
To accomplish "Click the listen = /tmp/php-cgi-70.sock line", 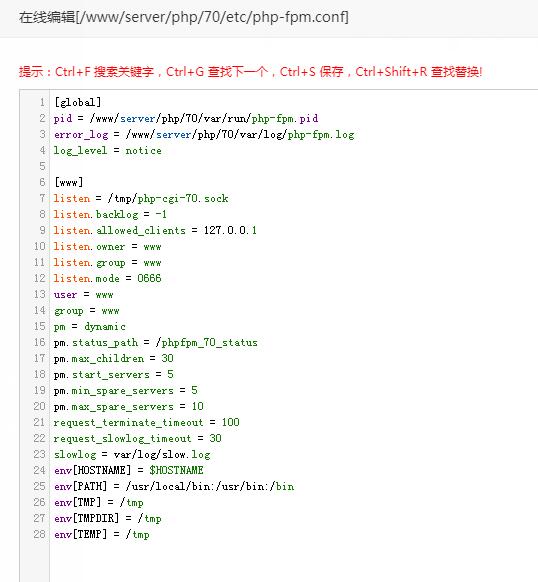I will coord(141,198).
